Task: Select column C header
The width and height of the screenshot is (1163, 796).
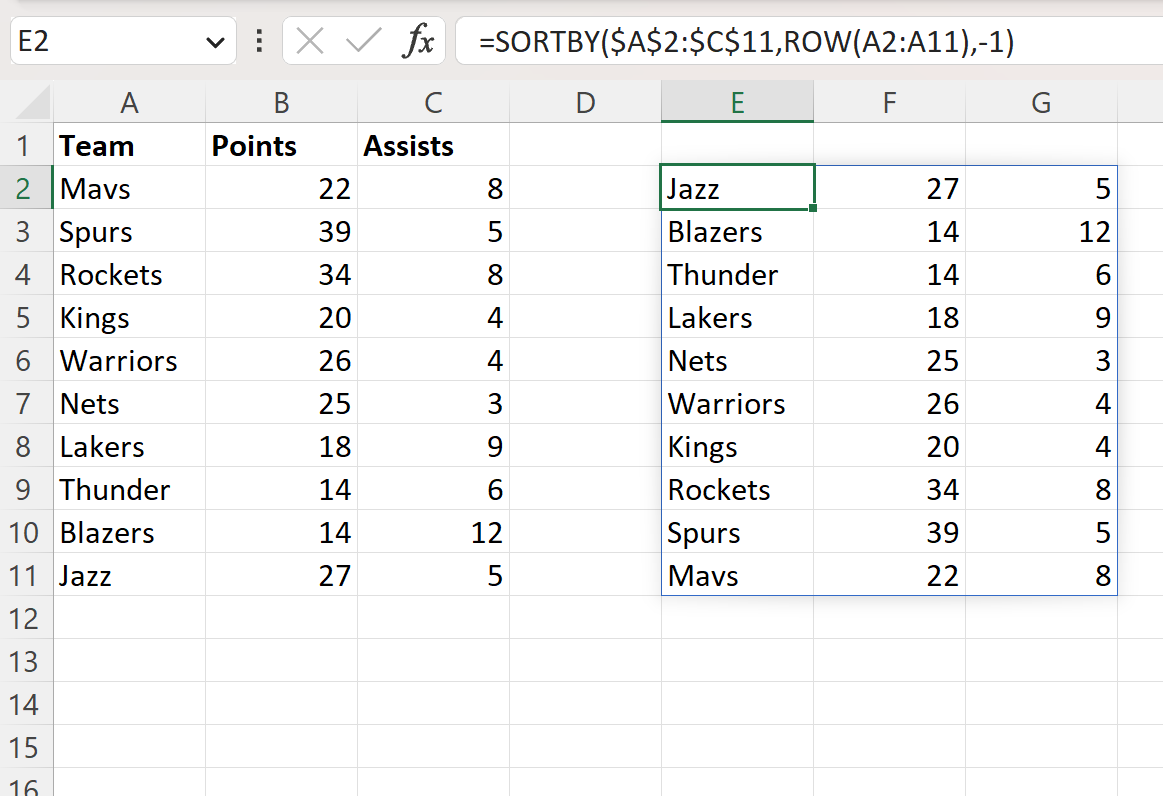Action: (433, 102)
